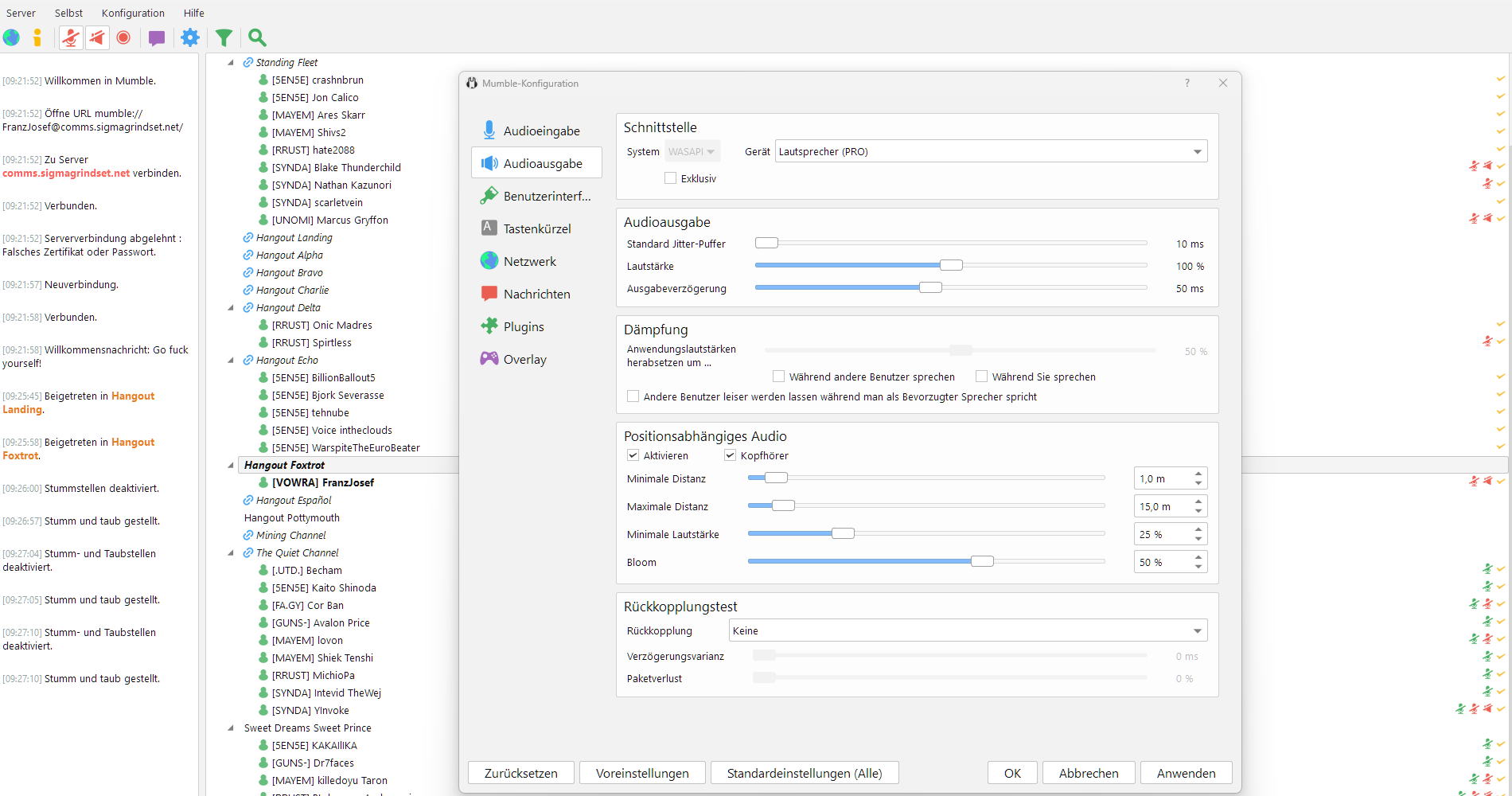Image resolution: width=1512 pixels, height=796 pixels.
Task: Click the Ausgabeverzögerung slider handle
Action: point(930,287)
